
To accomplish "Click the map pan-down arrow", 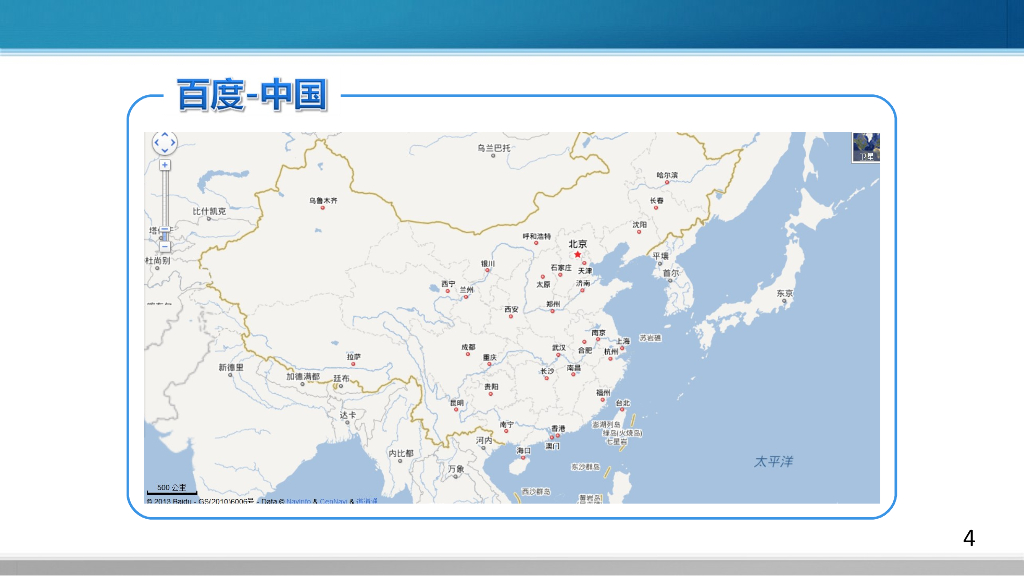I will (165, 150).
